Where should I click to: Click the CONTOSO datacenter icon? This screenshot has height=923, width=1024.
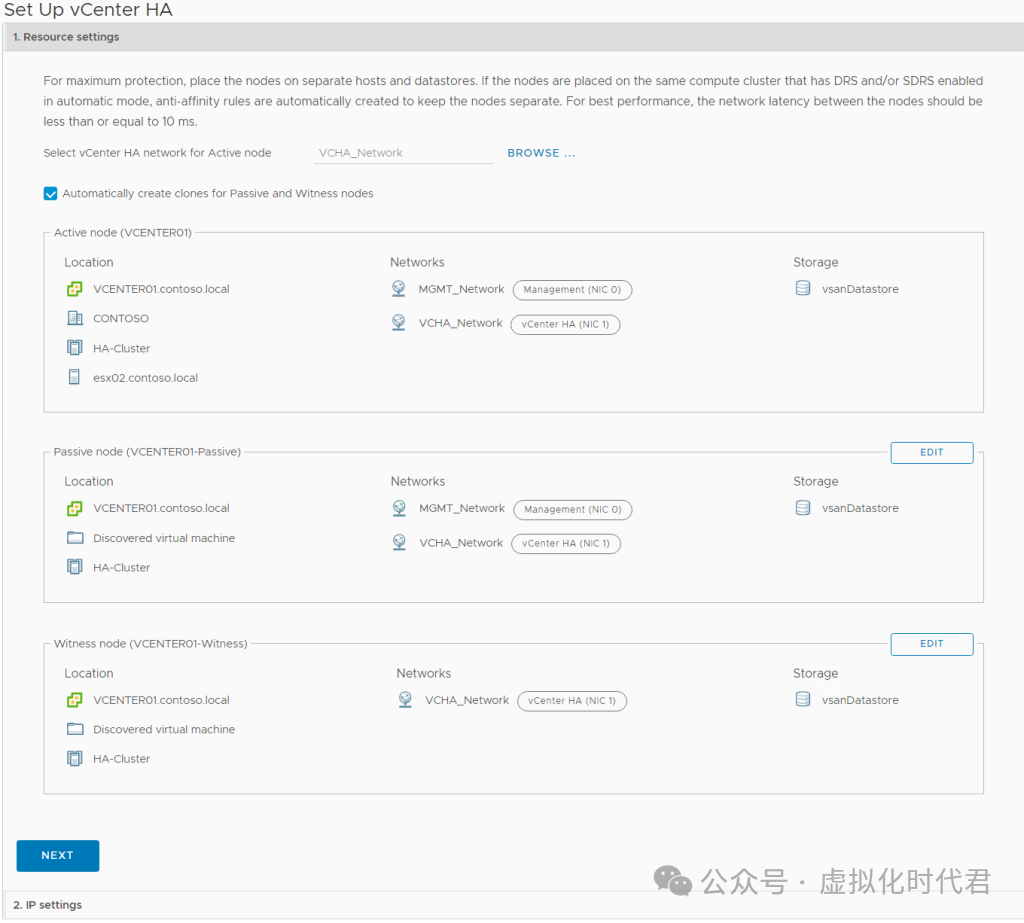(x=74, y=319)
